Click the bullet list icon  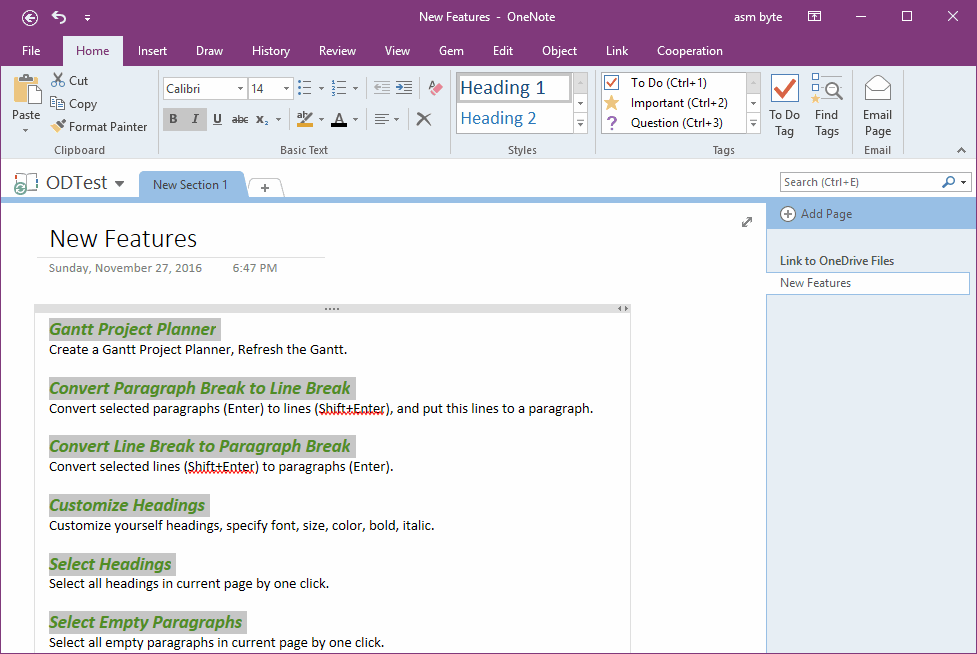point(305,88)
